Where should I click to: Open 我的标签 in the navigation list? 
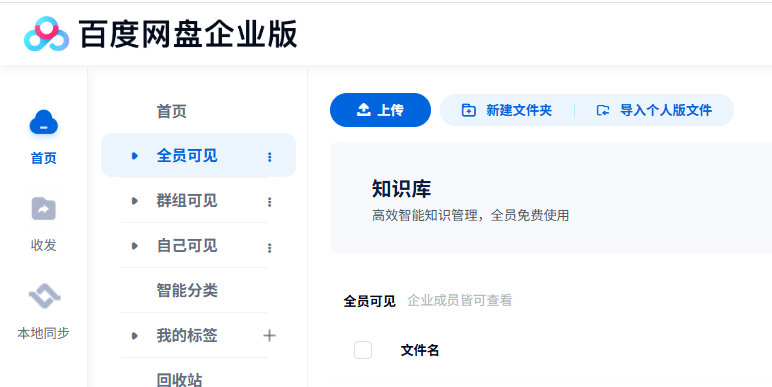coord(187,336)
